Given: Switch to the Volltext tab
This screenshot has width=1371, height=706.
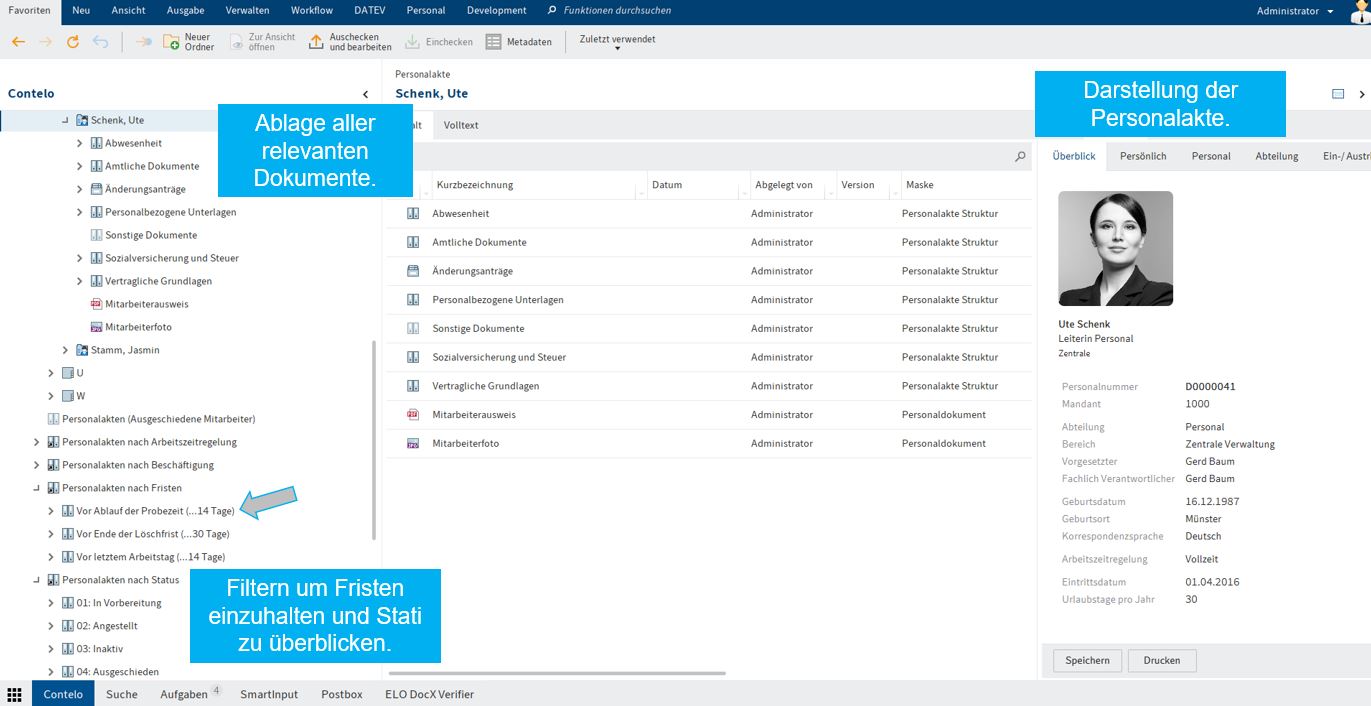Looking at the screenshot, I should click(x=461, y=125).
